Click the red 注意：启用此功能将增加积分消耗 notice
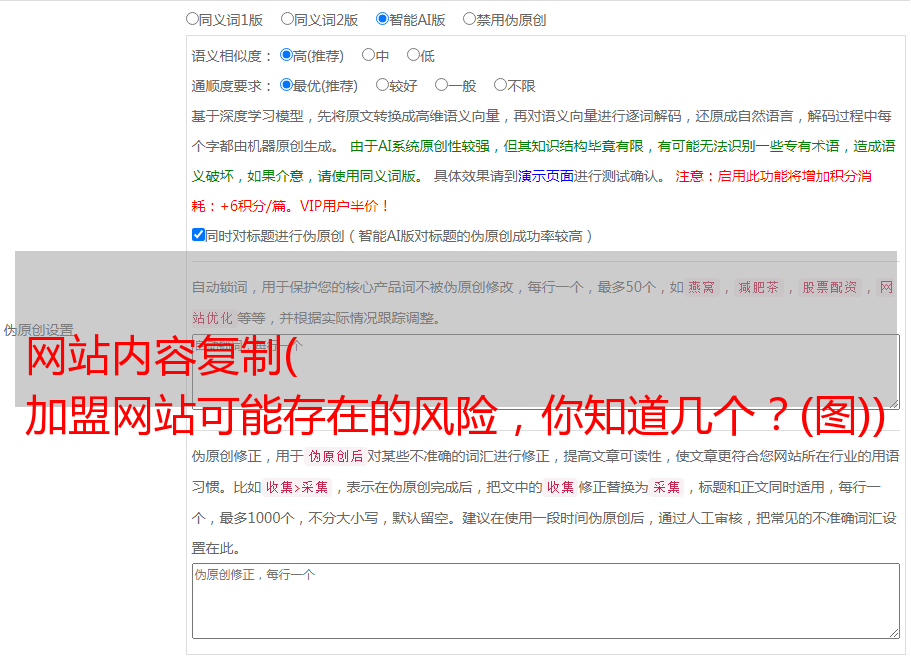The height and width of the screenshot is (658, 911). coord(532,191)
